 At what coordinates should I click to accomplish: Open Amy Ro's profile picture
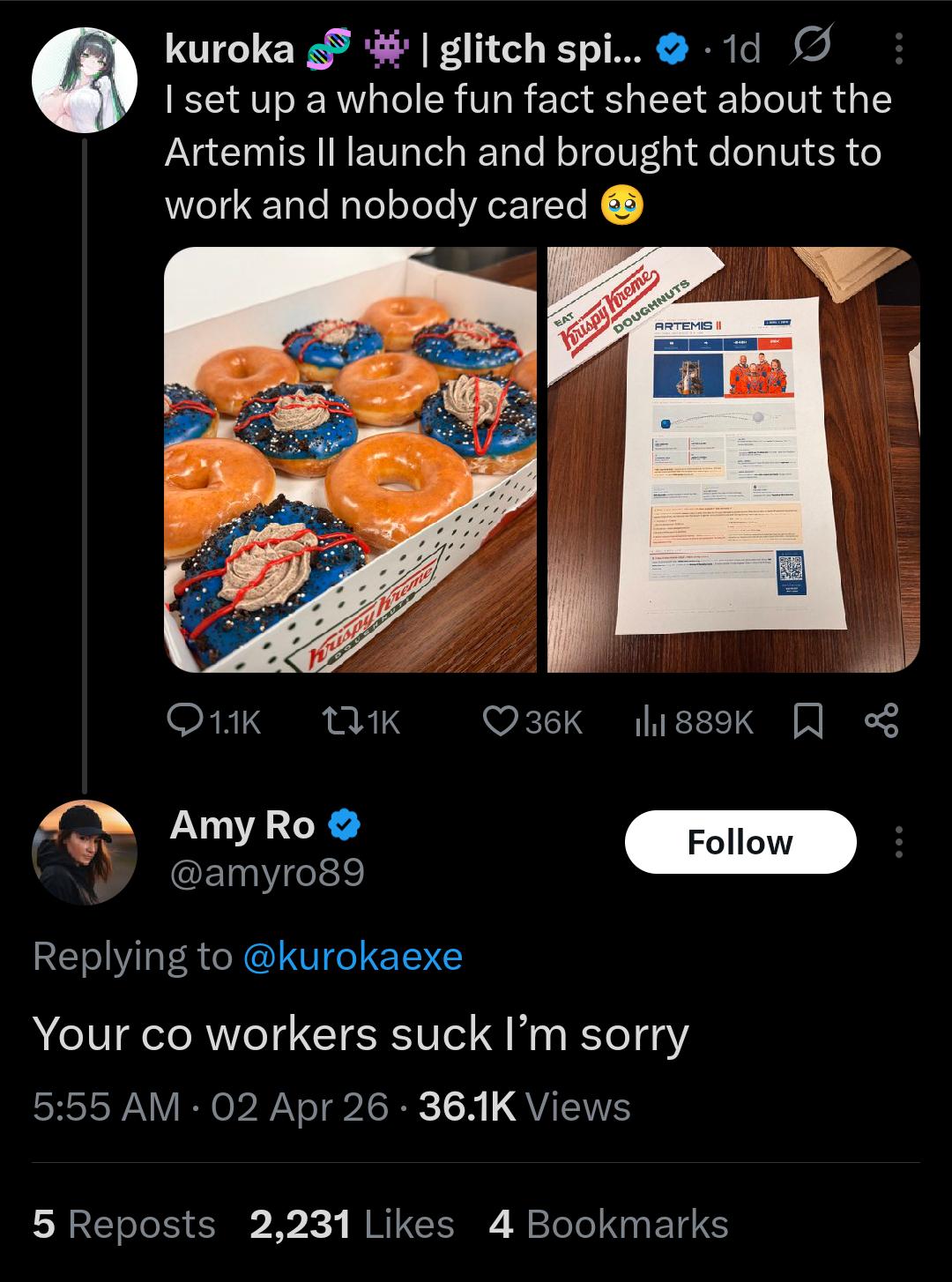tap(85, 853)
